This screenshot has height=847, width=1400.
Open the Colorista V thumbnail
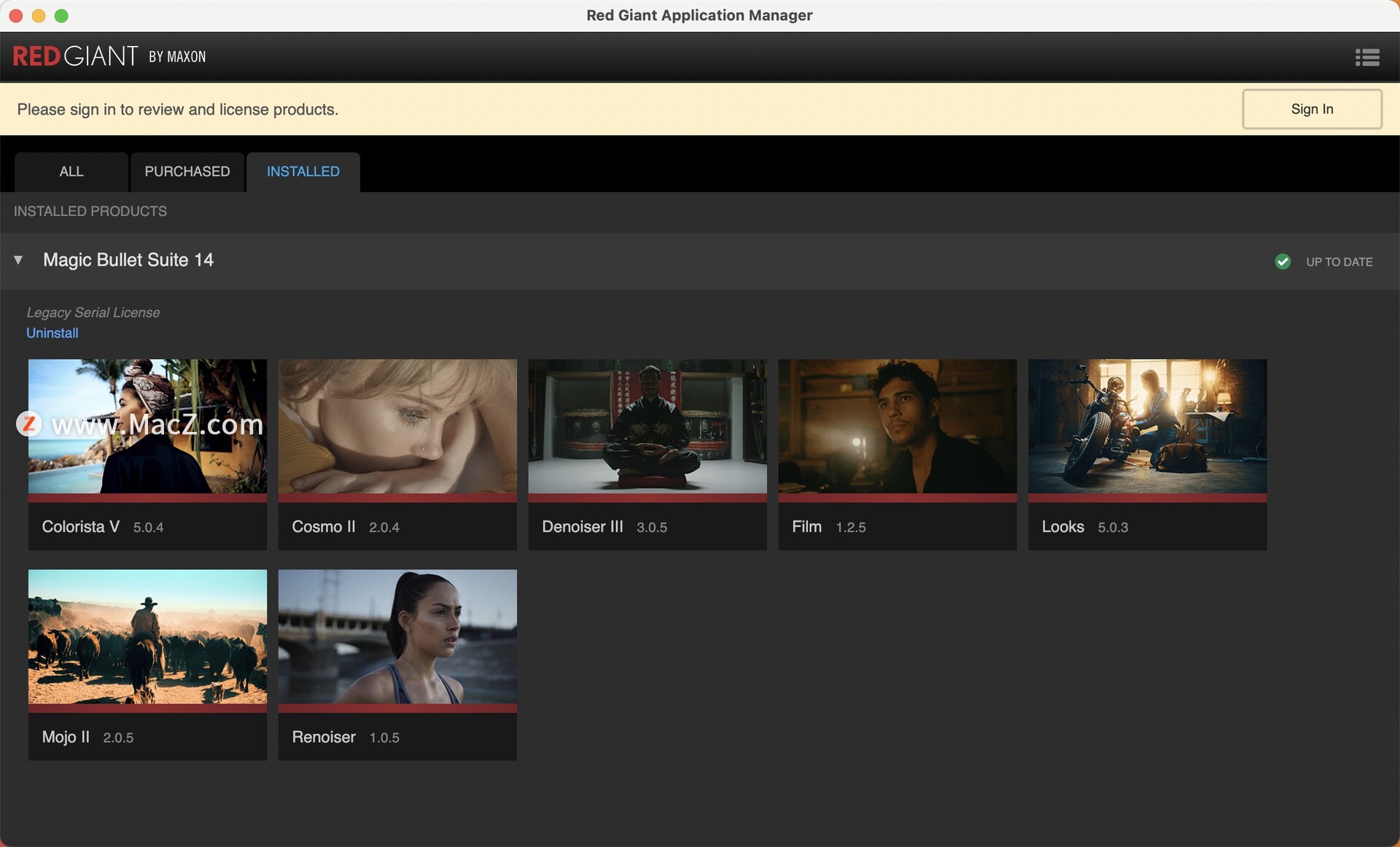click(x=147, y=426)
